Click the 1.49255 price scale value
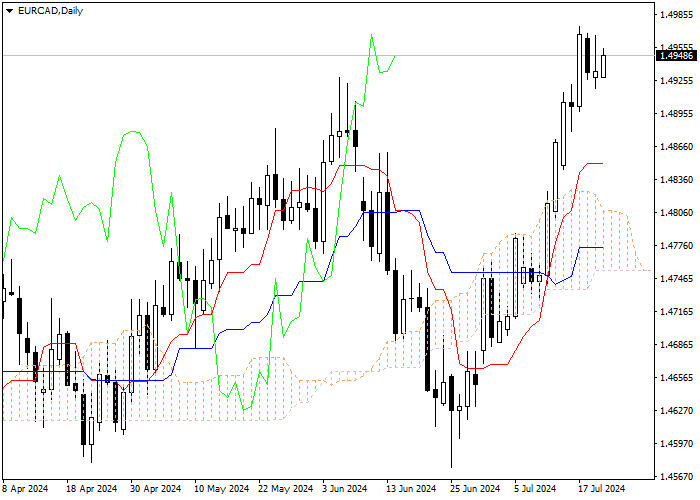 point(676,81)
